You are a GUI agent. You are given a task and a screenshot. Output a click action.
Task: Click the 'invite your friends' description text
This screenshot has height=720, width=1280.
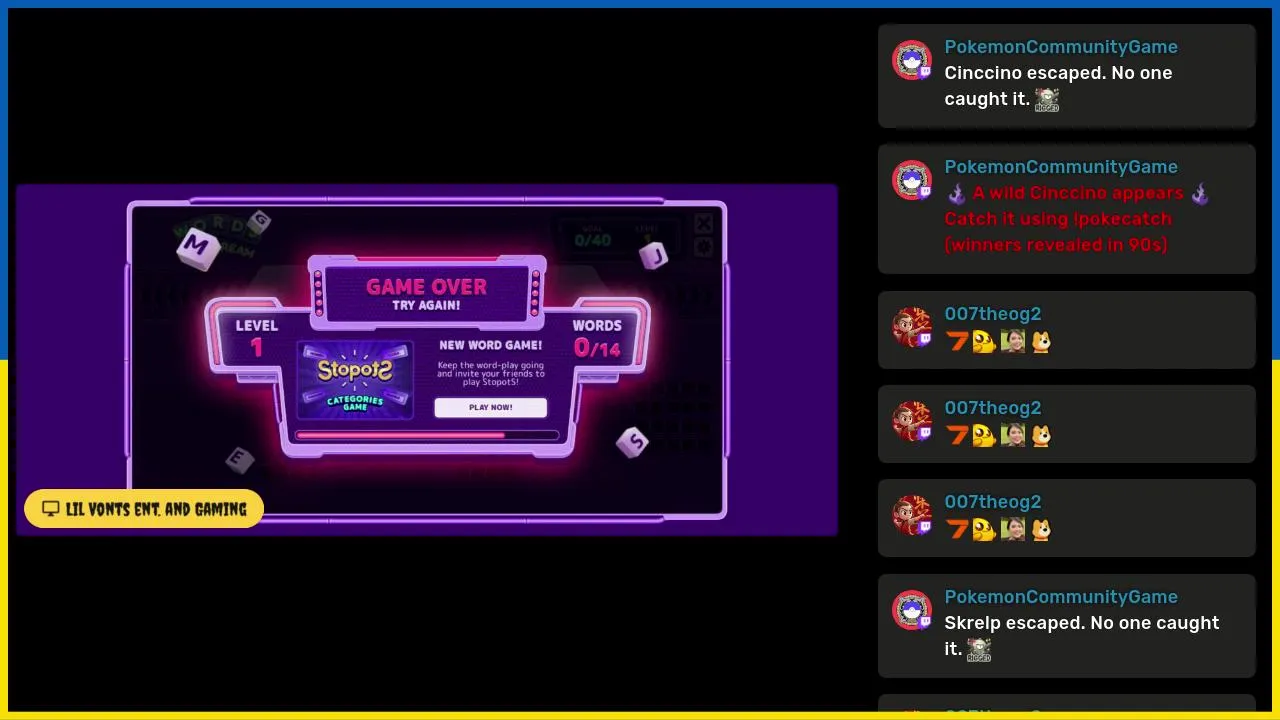(x=490, y=374)
